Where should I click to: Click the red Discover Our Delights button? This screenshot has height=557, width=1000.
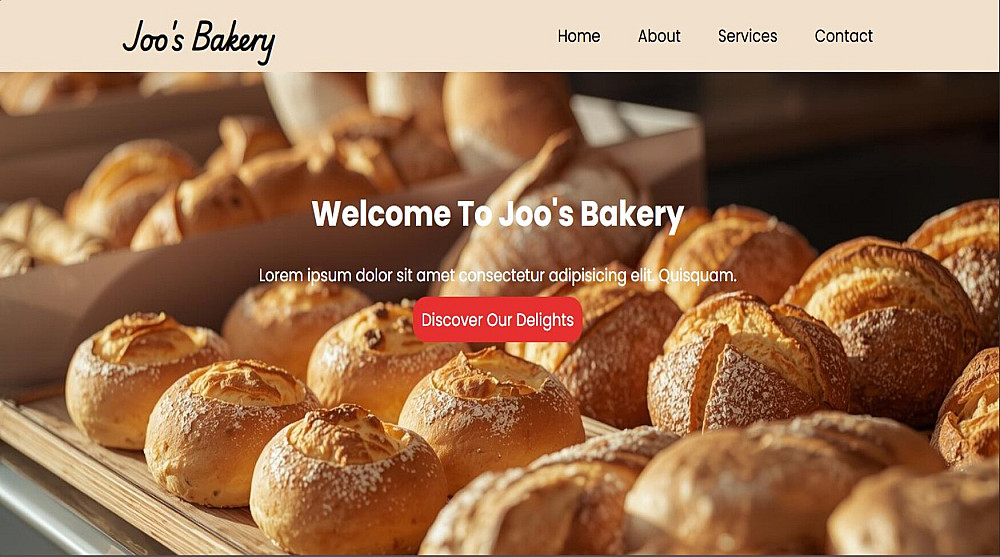497,320
